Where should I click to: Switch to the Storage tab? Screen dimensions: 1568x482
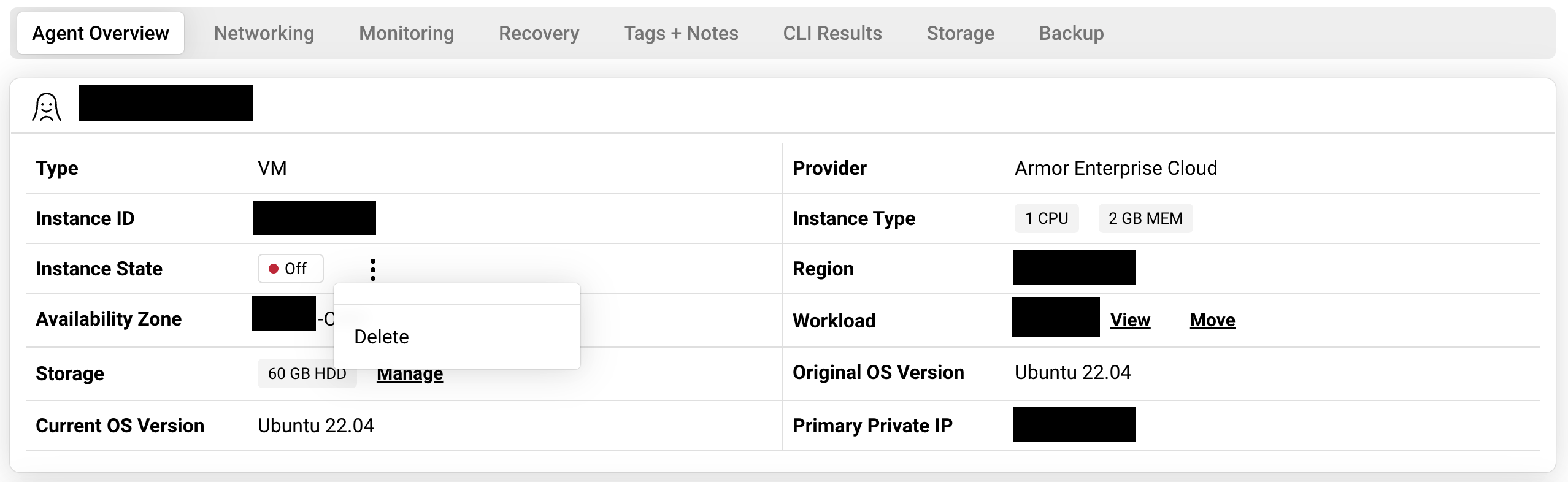(x=960, y=33)
